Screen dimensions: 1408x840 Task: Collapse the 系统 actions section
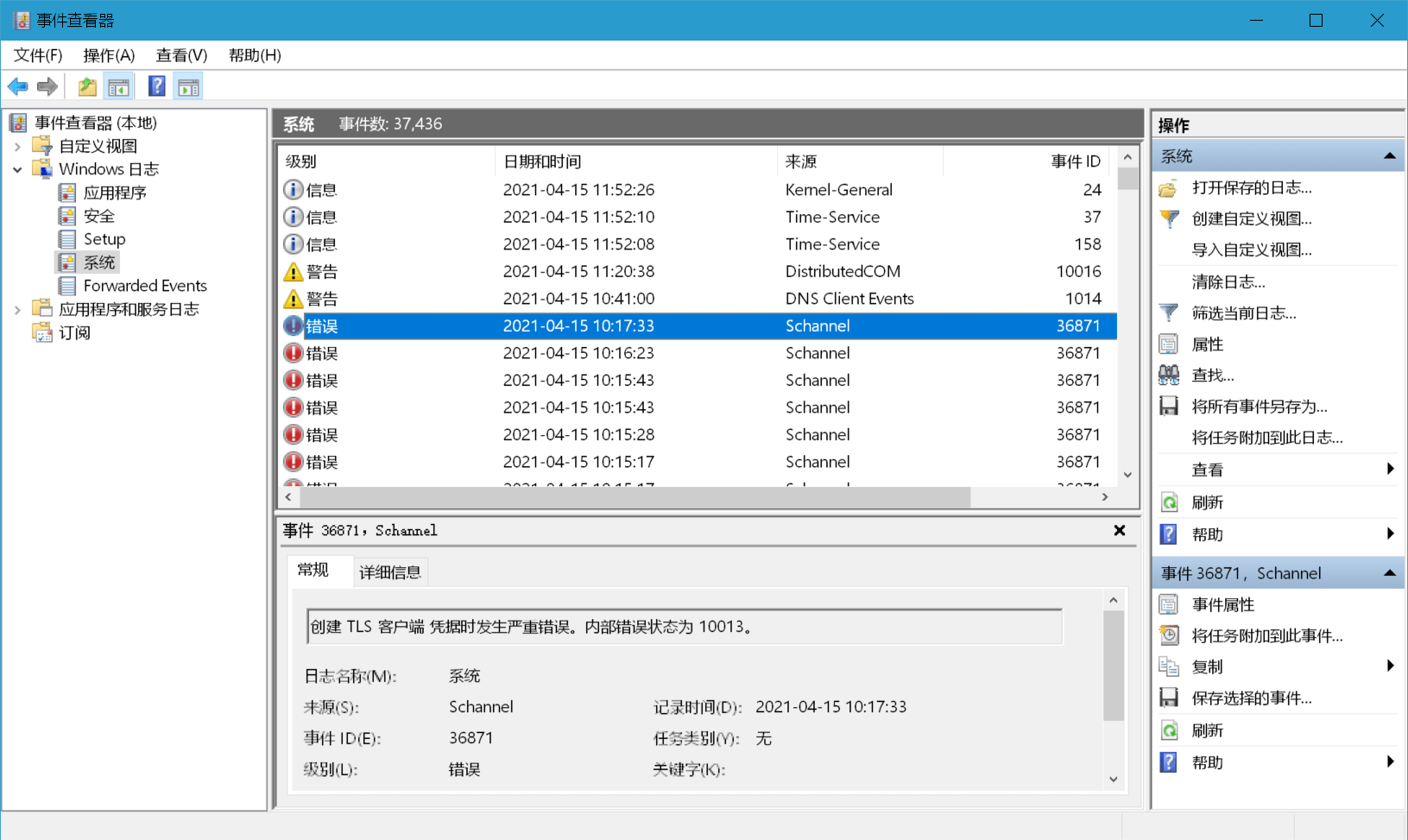click(1391, 155)
